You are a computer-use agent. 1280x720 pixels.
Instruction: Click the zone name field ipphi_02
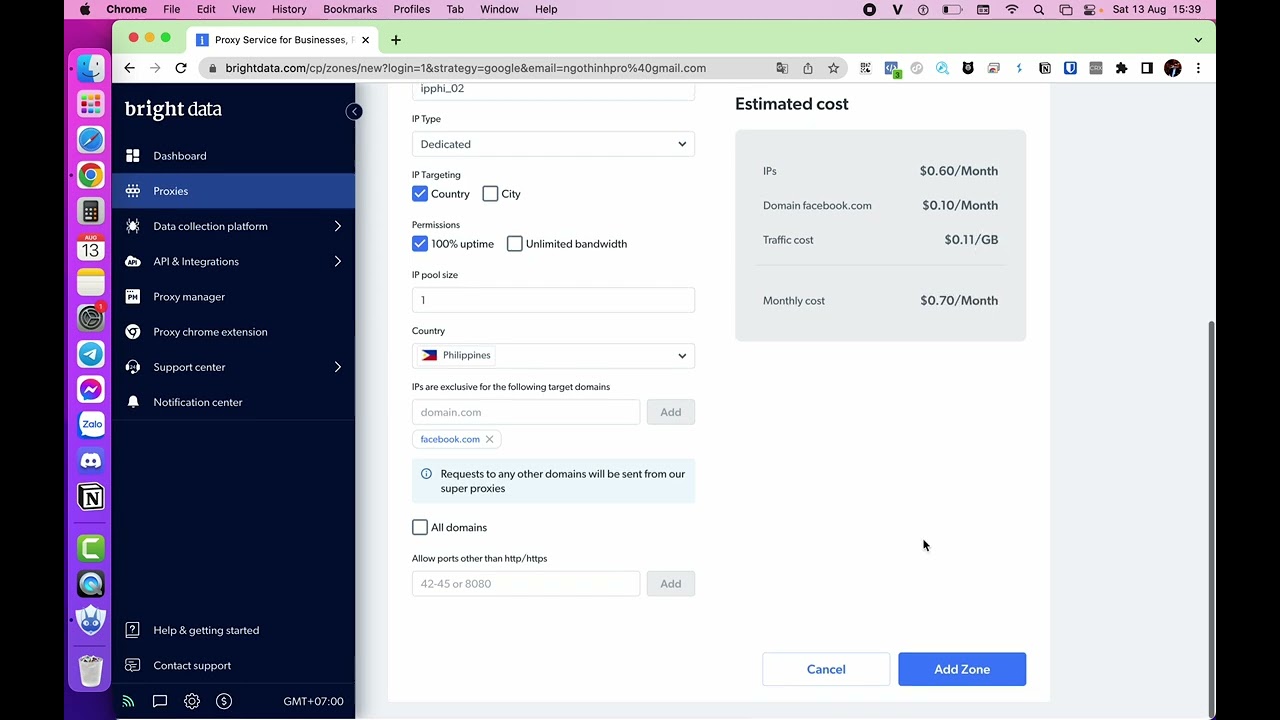coord(553,90)
